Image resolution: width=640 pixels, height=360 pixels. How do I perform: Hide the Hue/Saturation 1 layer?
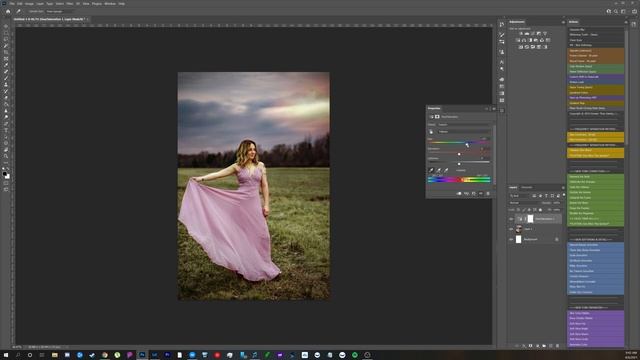click(511, 219)
